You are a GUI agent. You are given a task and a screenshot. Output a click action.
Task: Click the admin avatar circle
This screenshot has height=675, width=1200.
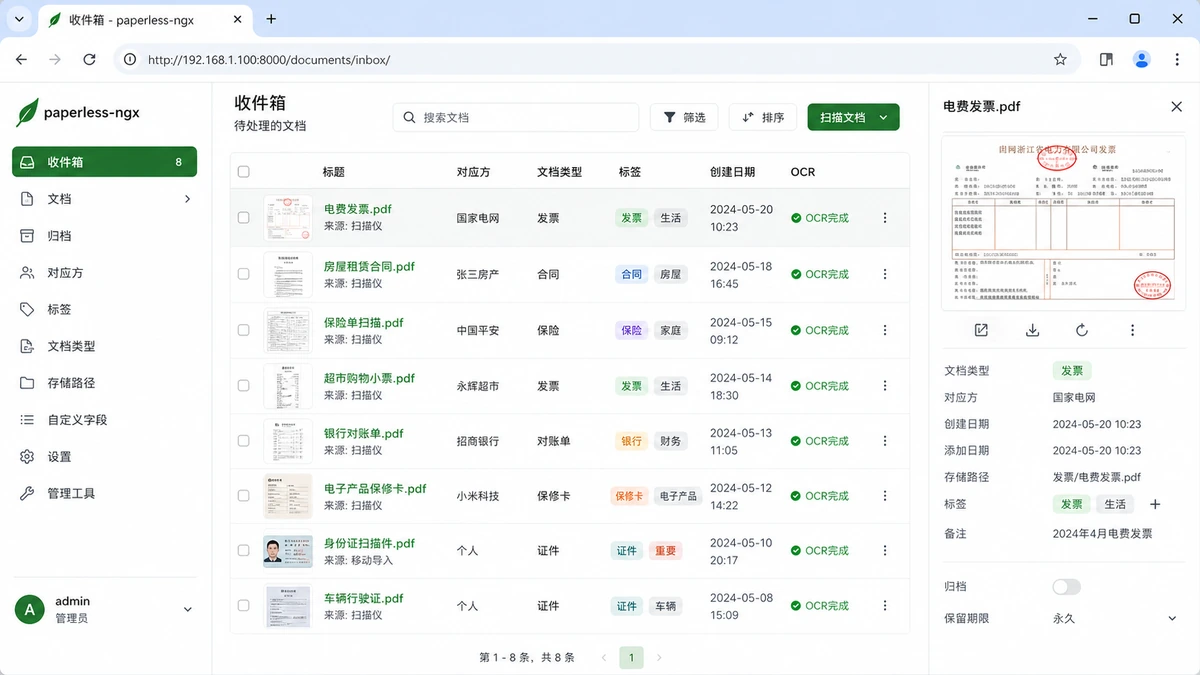coord(30,609)
